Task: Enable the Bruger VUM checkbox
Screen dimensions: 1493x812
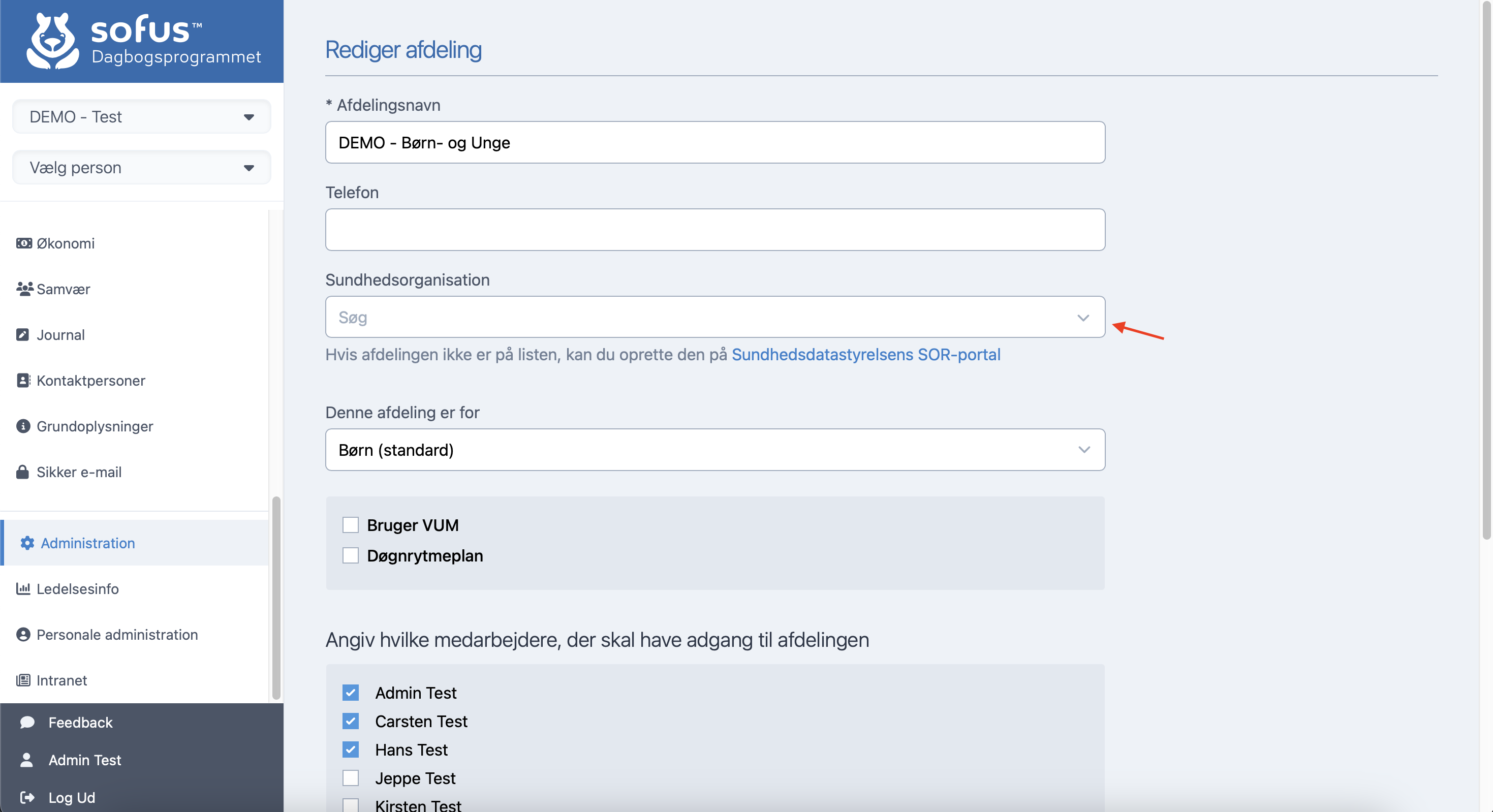Action: click(351, 524)
